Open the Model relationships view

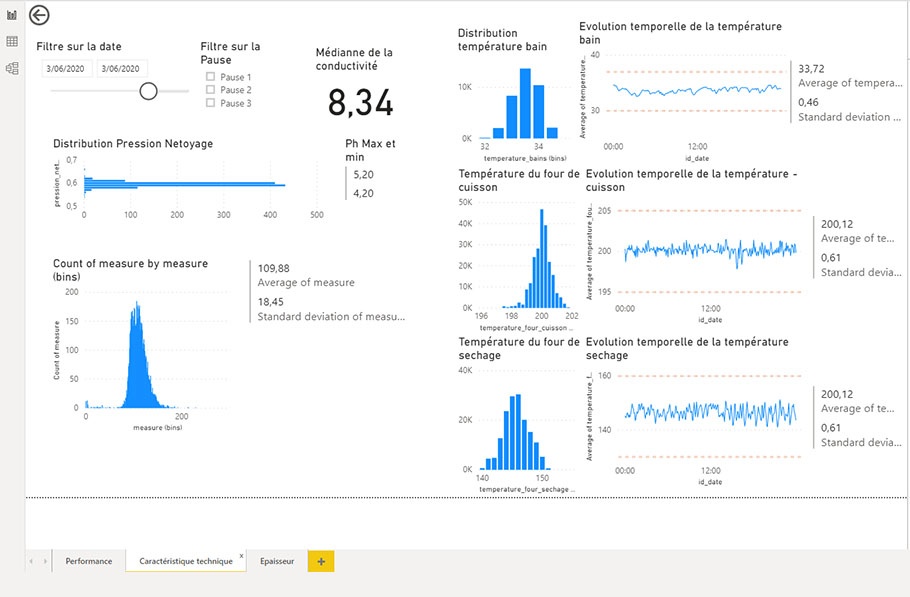(x=12, y=68)
